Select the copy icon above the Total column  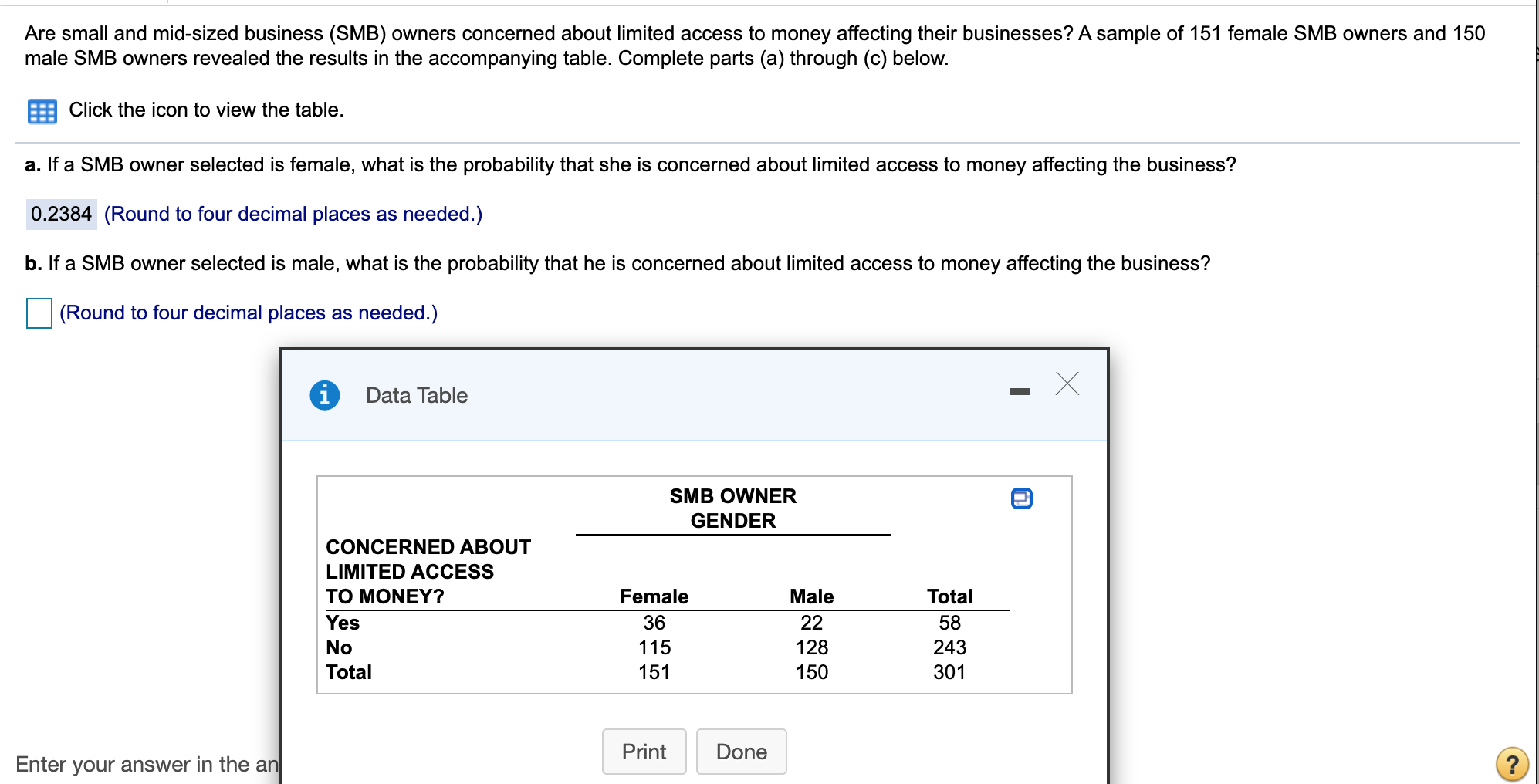click(x=1023, y=498)
